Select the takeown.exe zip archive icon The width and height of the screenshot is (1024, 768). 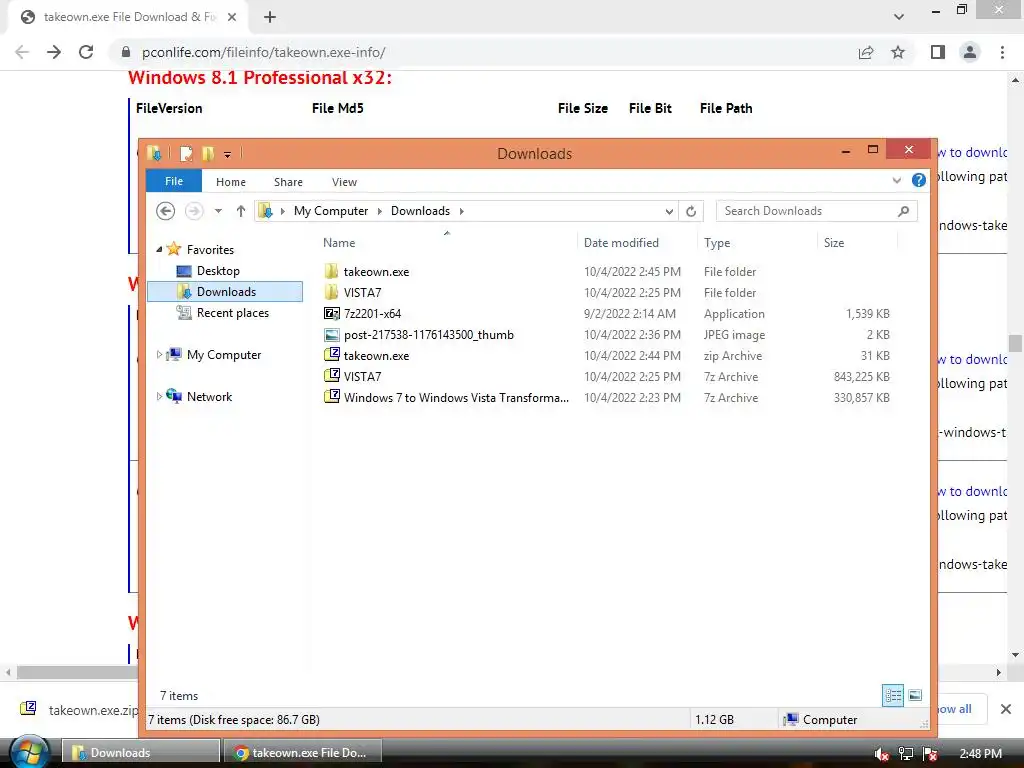[x=332, y=355]
